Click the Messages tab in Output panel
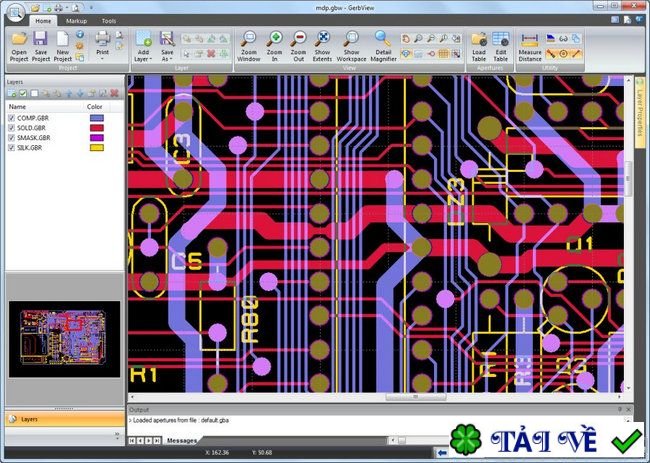 click(181, 440)
